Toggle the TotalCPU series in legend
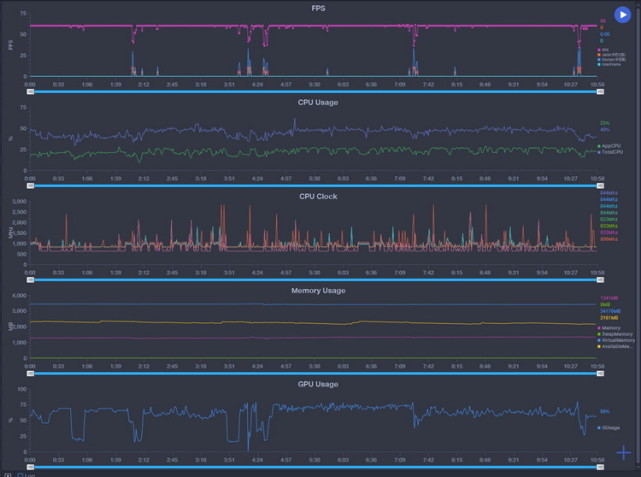Image resolution: width=641 pixels, height=477 pixels. tap(610, 152)
